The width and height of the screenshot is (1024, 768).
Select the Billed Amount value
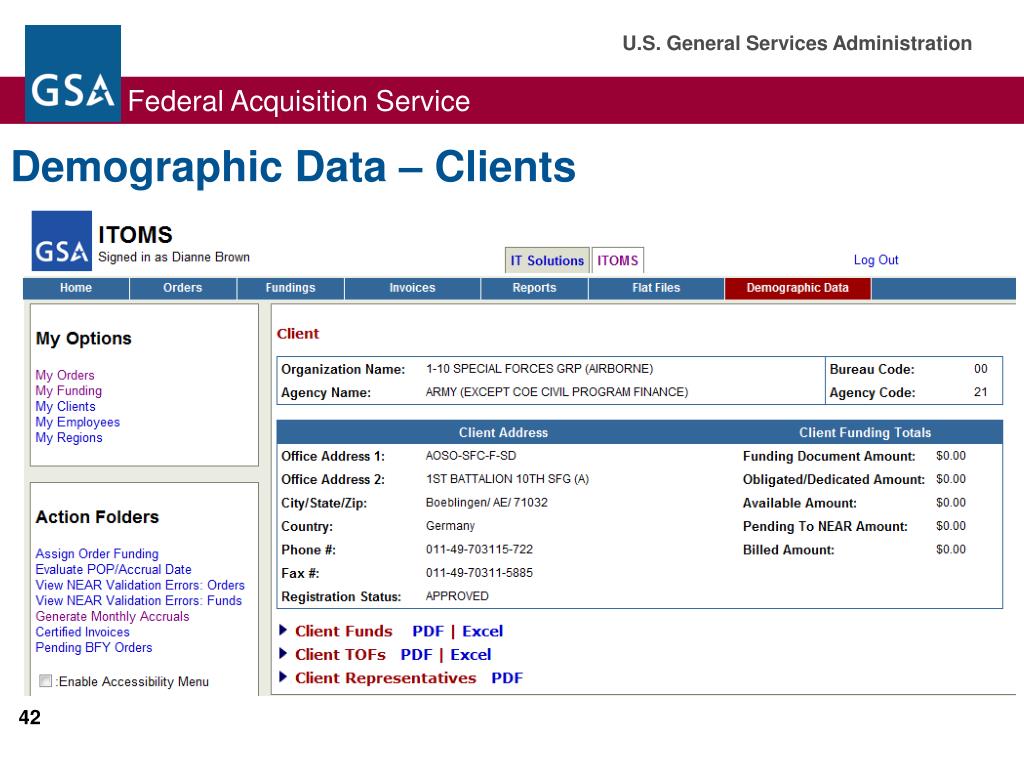pyautogui.click(x=951, y=549)
